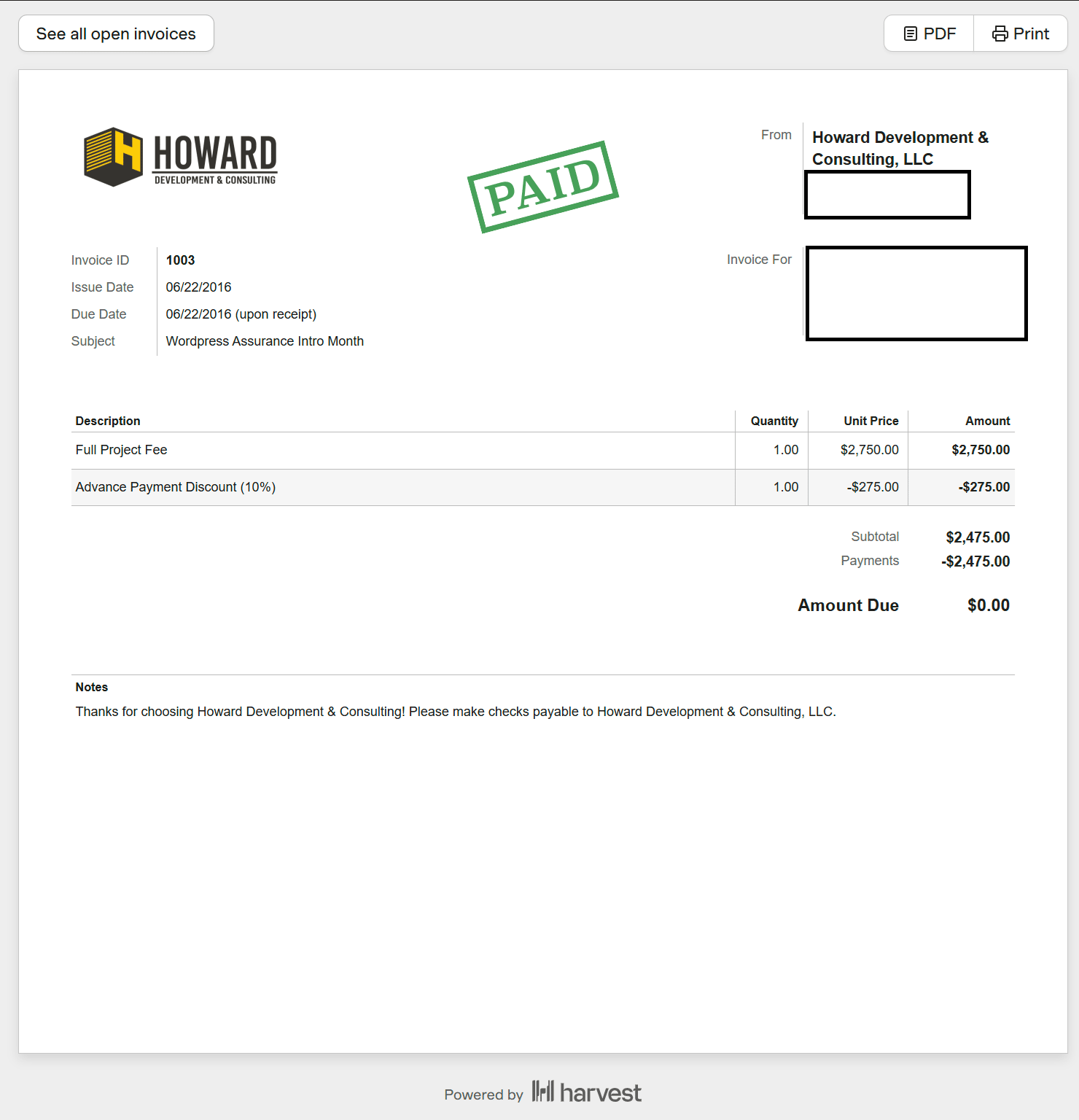The width and height of the screenshot is (1079, 1120).
Task: Click the Description column header
Action: 108,421
